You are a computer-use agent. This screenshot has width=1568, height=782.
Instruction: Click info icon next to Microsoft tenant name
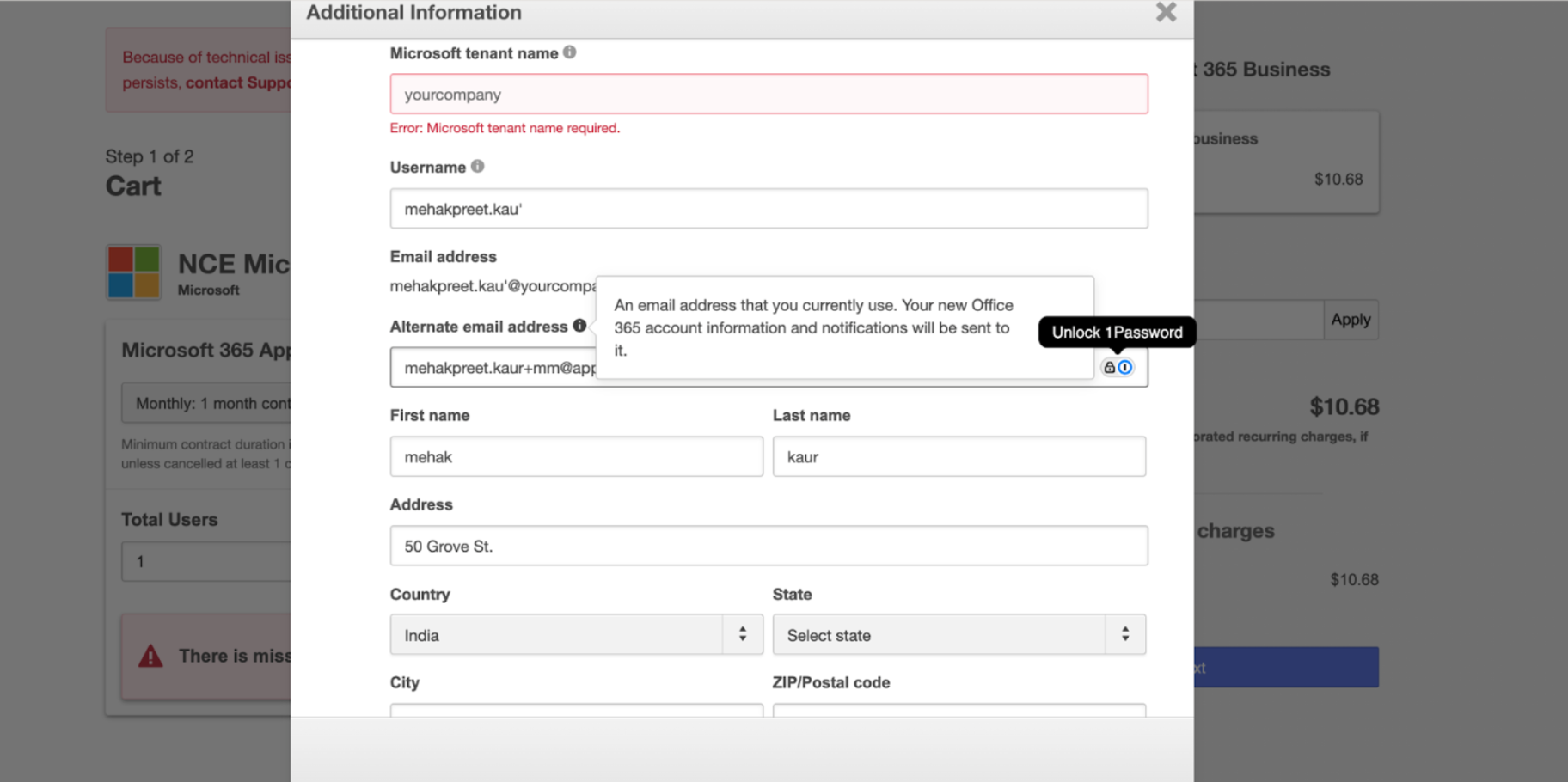click(x=570, y=52)
